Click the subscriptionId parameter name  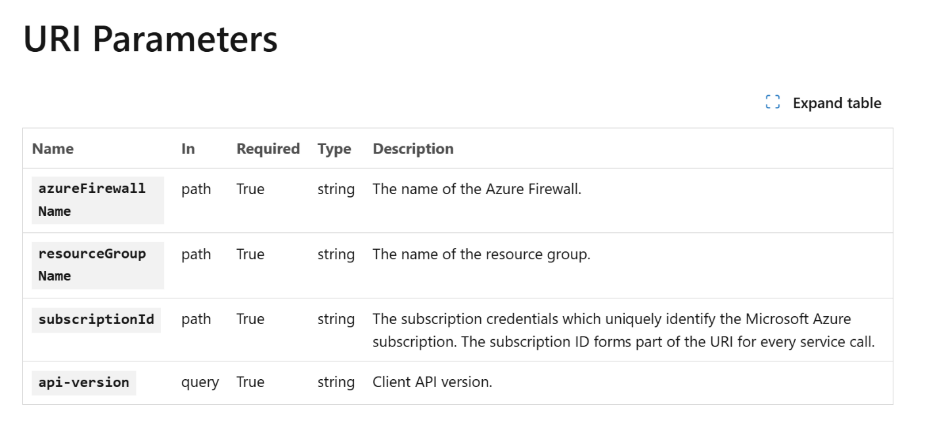(96, 320)
